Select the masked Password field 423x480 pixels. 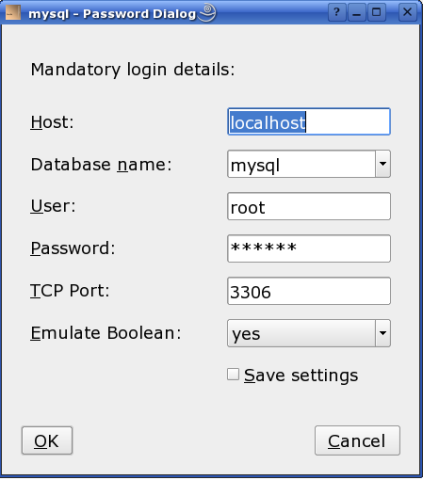point(309,248)
